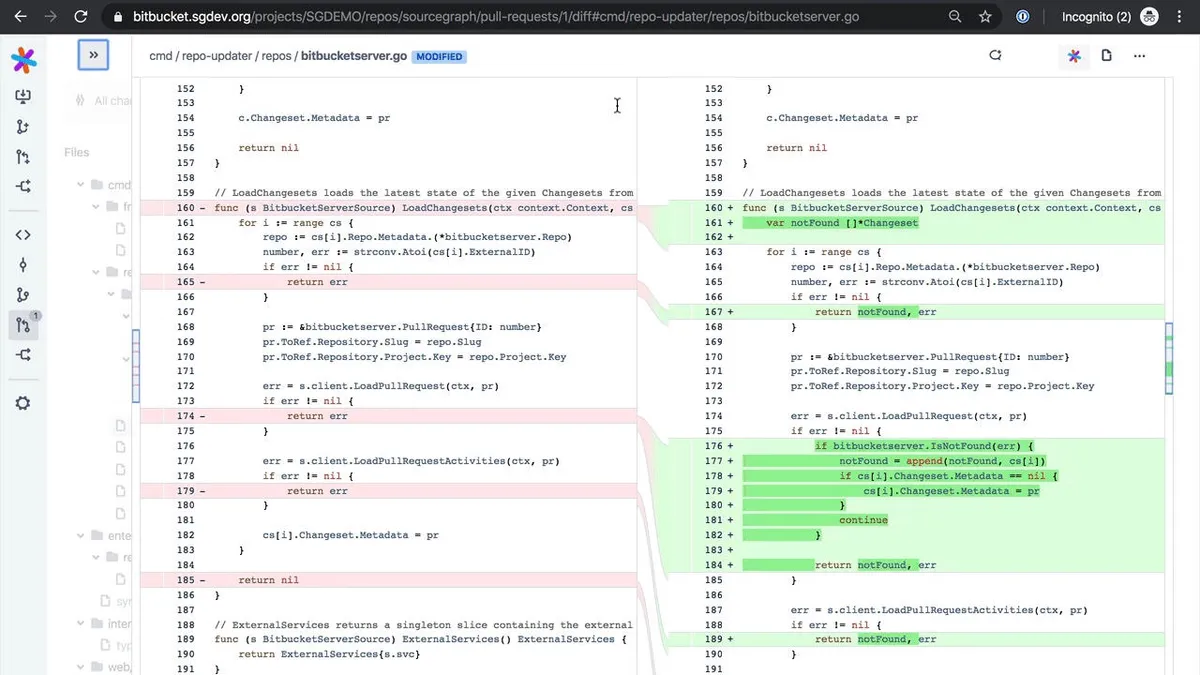The image size is (1200, 675).
Task: Open the lower Forks sidebar icon
Action: [23, 354]
